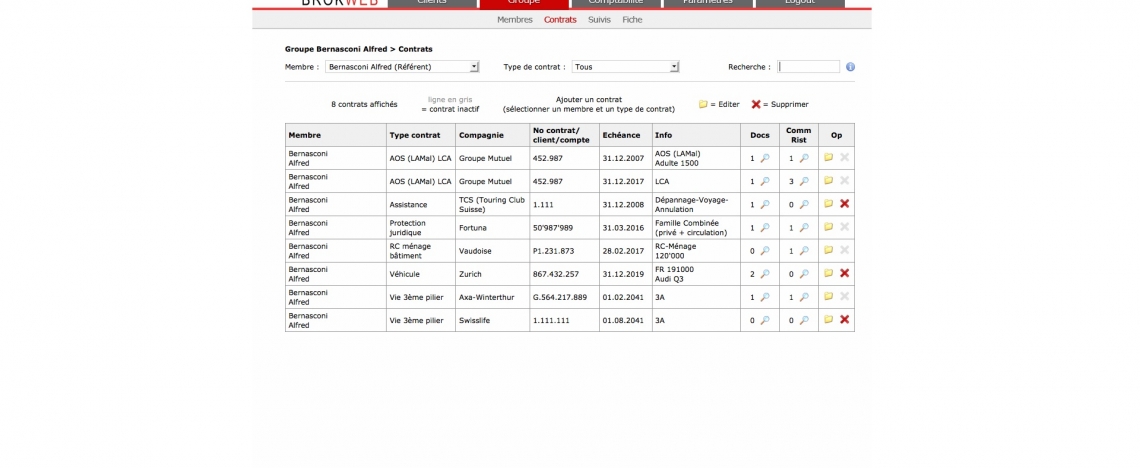1140x468 pixels.
Task: Click the Ajouter un contrat link
Action: (589, 100)
